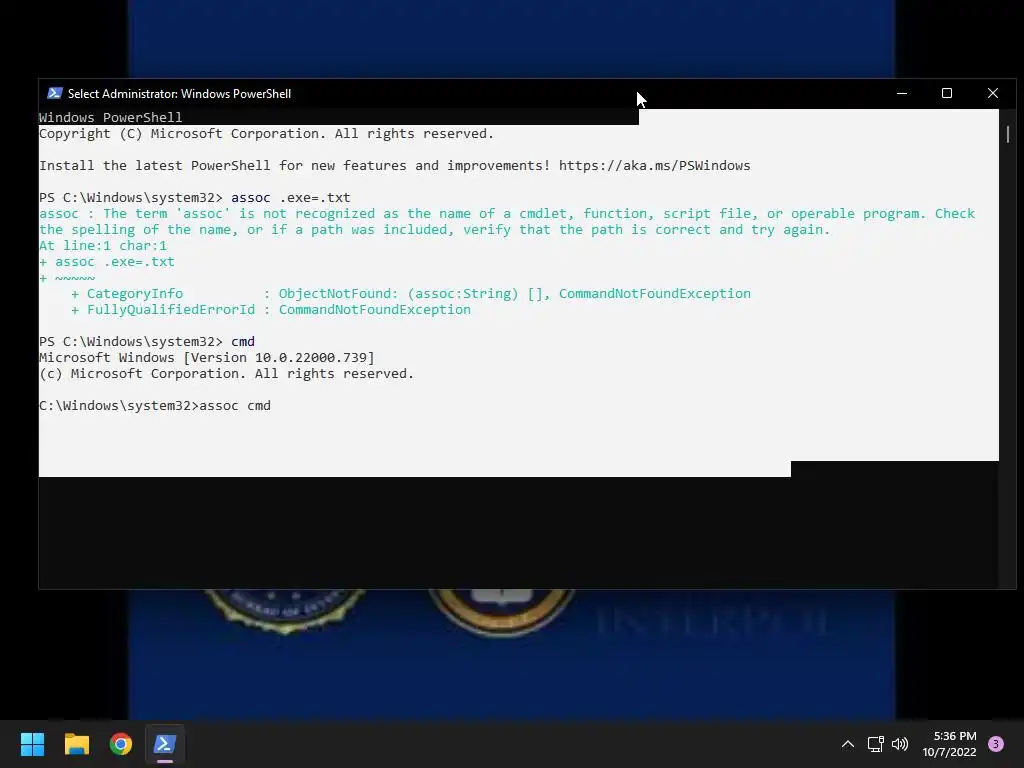1024x768 pixels.
Task: Click the 'assoc .exe=.txt' command text
Action: (291, 197)
